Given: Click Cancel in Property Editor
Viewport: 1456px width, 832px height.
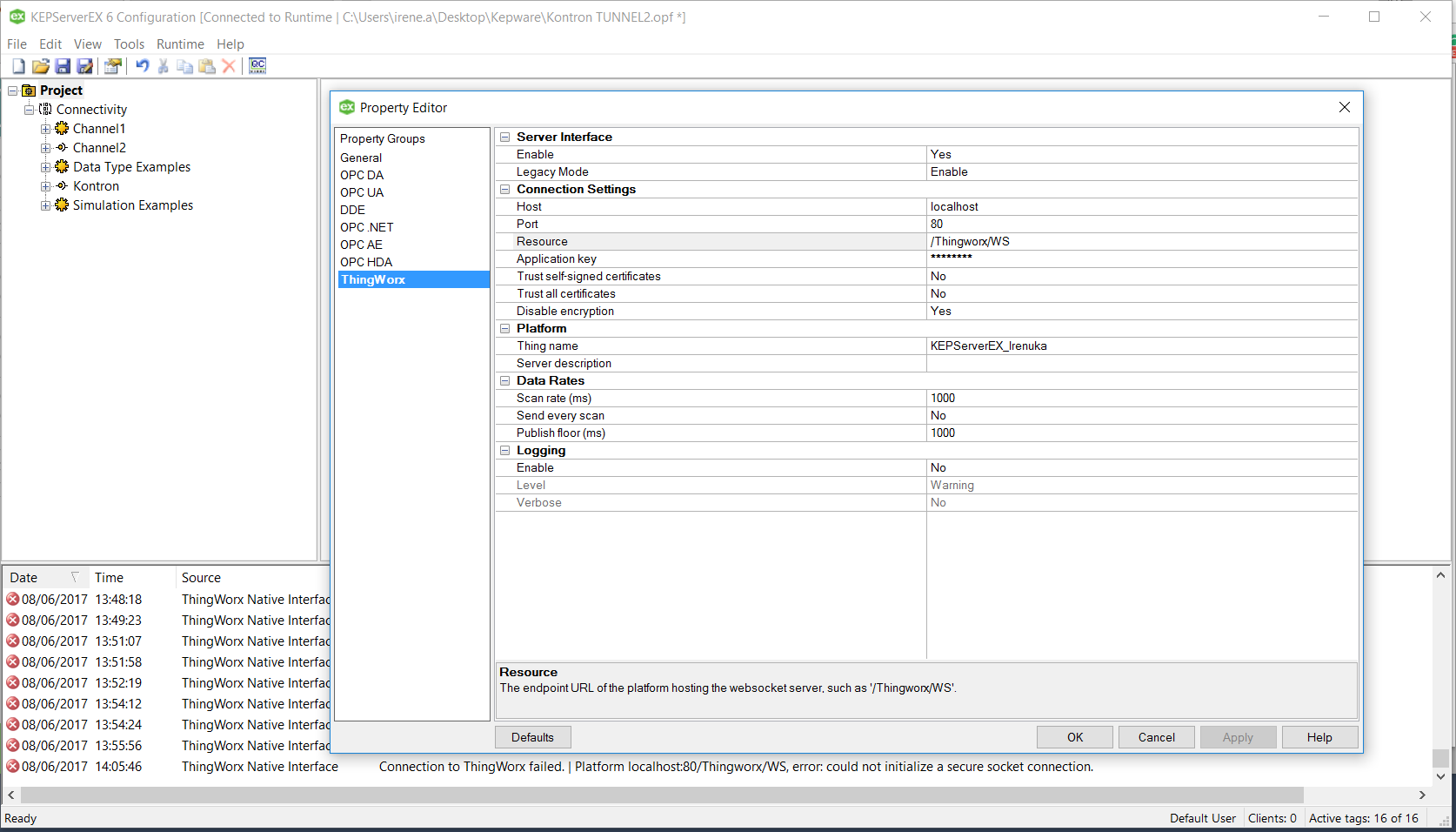Looking at the screenshot, I should click(1157, 737).
